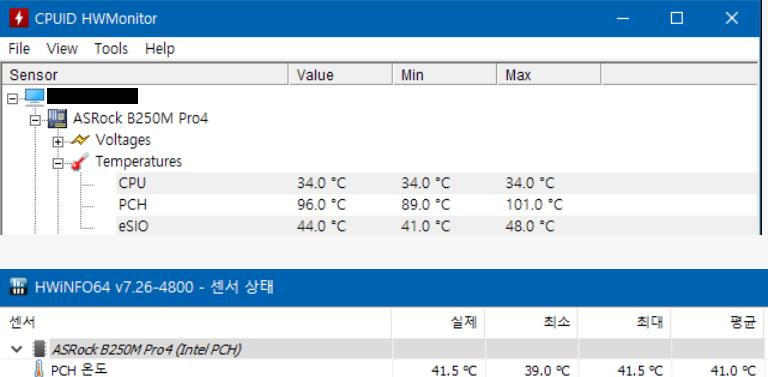Collapse the root computer tree node
Screen dimensions: 768x377
[x=12, y=99]
